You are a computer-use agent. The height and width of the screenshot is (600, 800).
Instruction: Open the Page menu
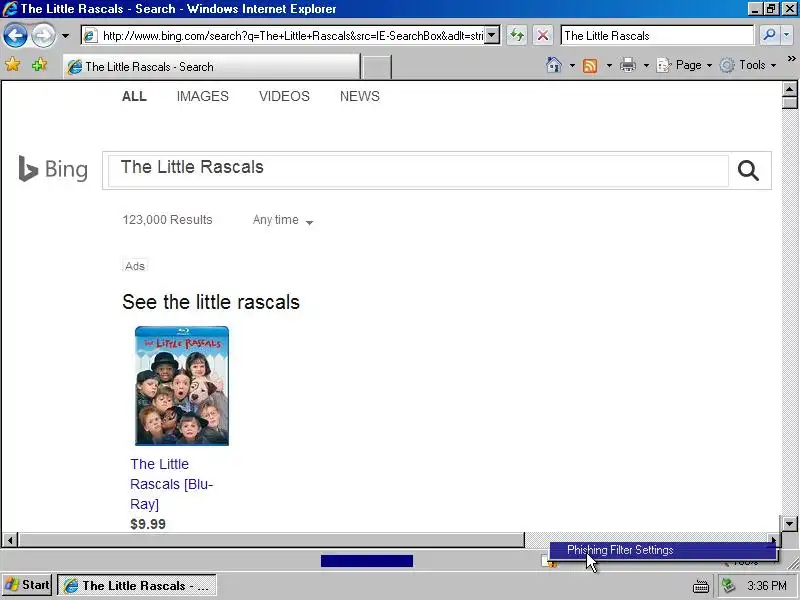tap(684, 65)
